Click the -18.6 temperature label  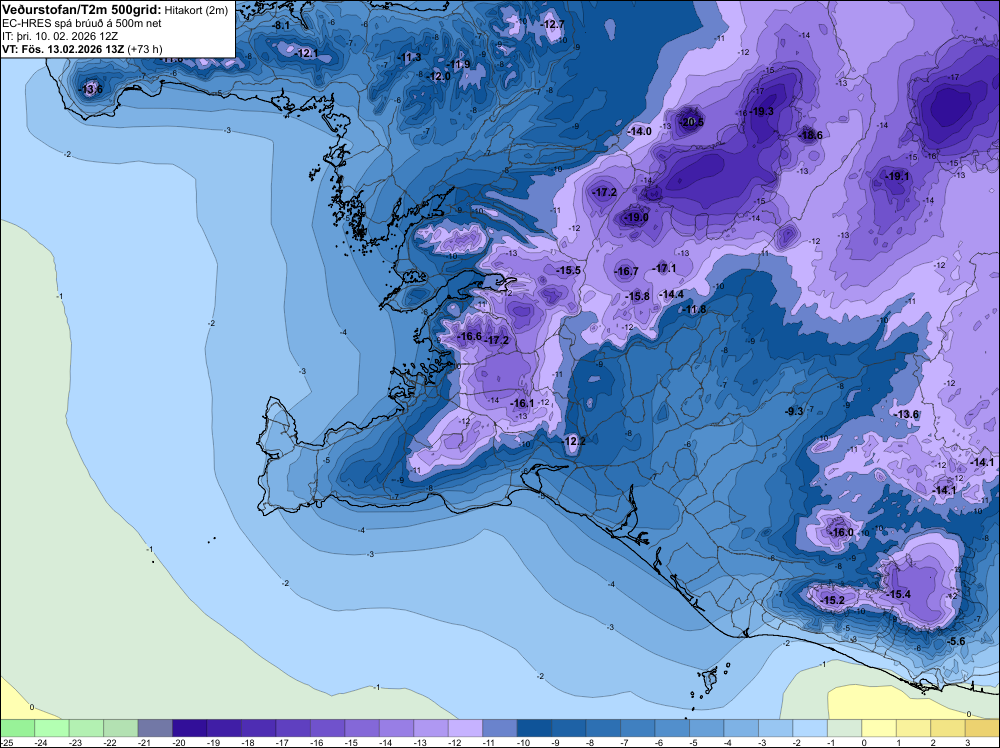pyautogui.click(x=810, y=135)
